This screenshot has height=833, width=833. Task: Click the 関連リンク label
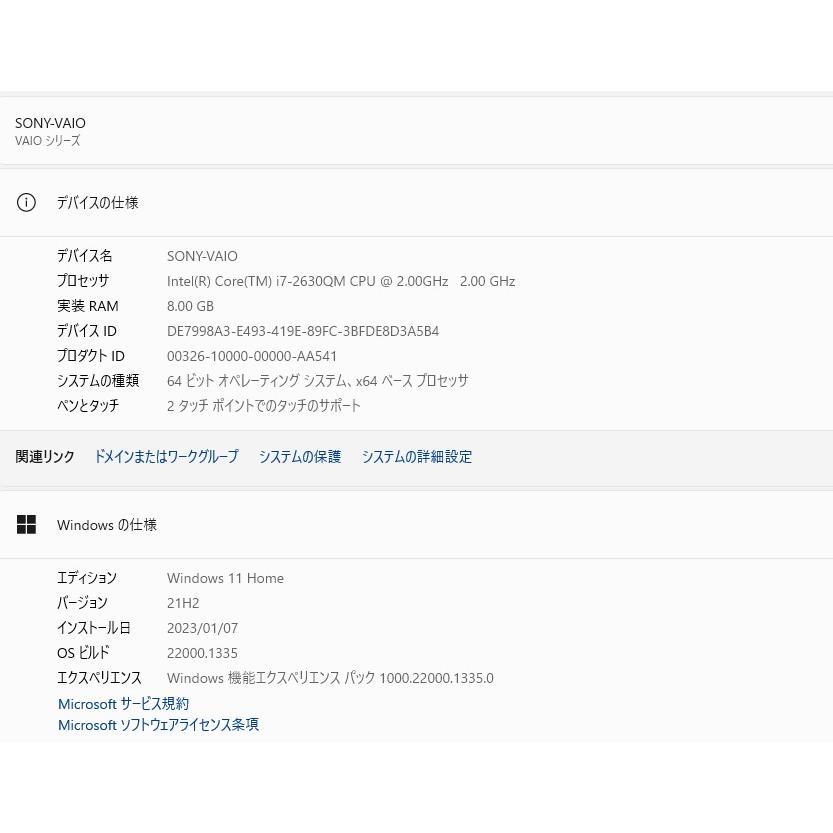[44, 456]
